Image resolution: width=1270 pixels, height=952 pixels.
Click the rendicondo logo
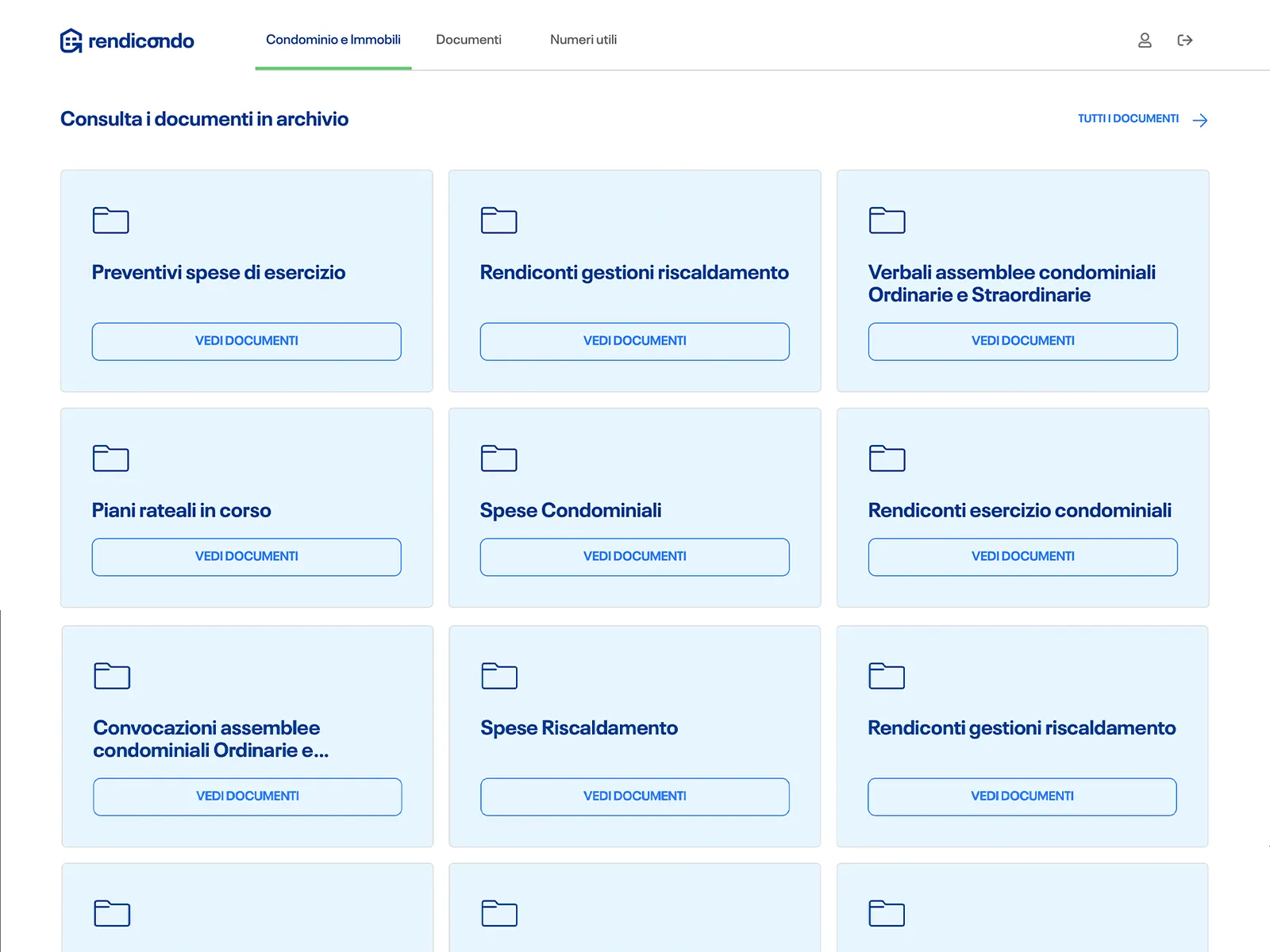click(127, 40)
